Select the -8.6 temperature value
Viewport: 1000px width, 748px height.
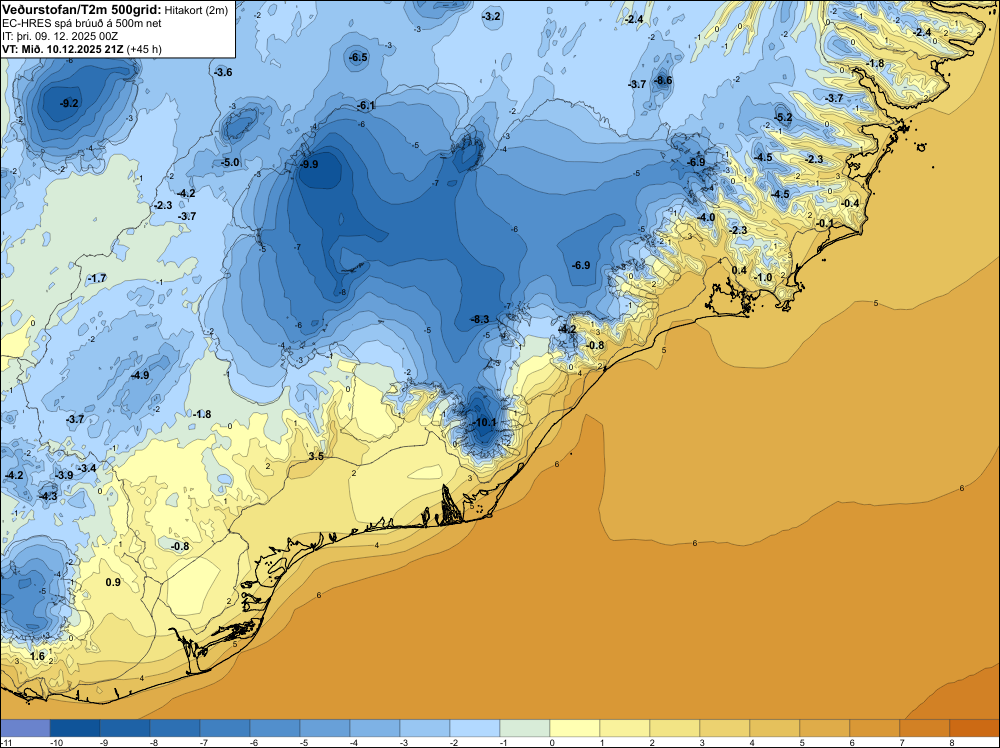tap(663, 80)
